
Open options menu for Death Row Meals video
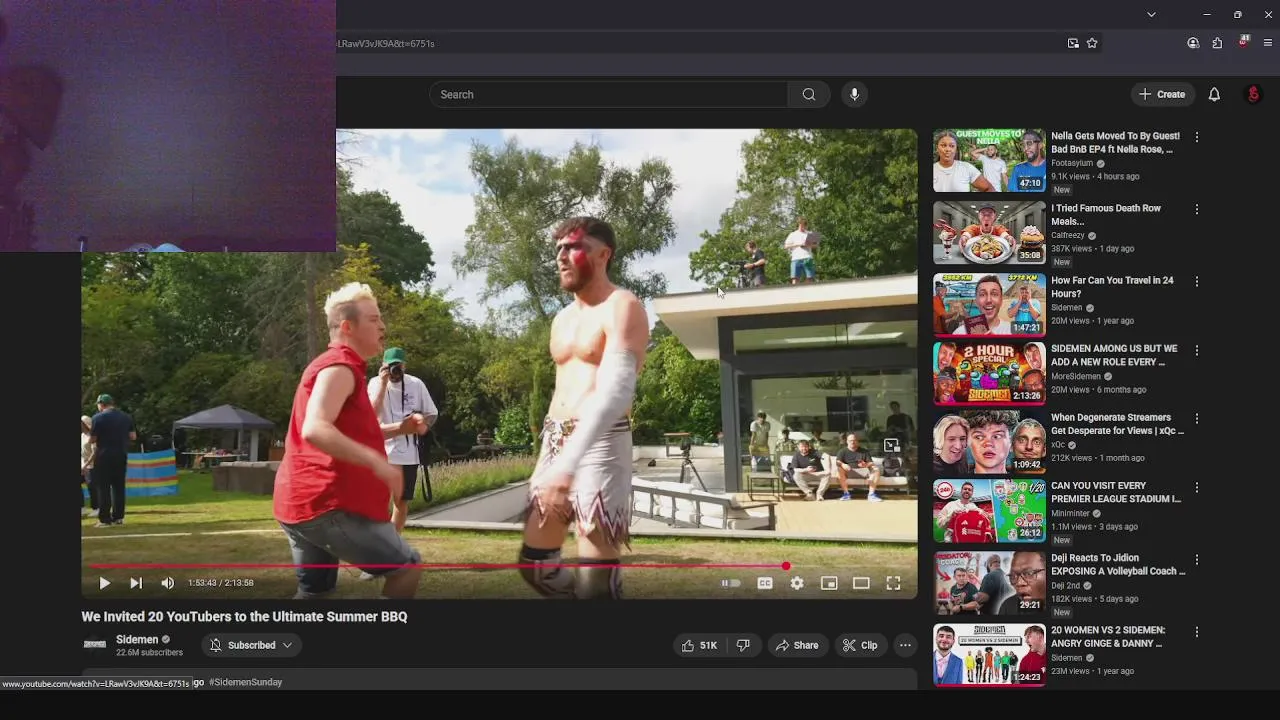coord(1197,210)
